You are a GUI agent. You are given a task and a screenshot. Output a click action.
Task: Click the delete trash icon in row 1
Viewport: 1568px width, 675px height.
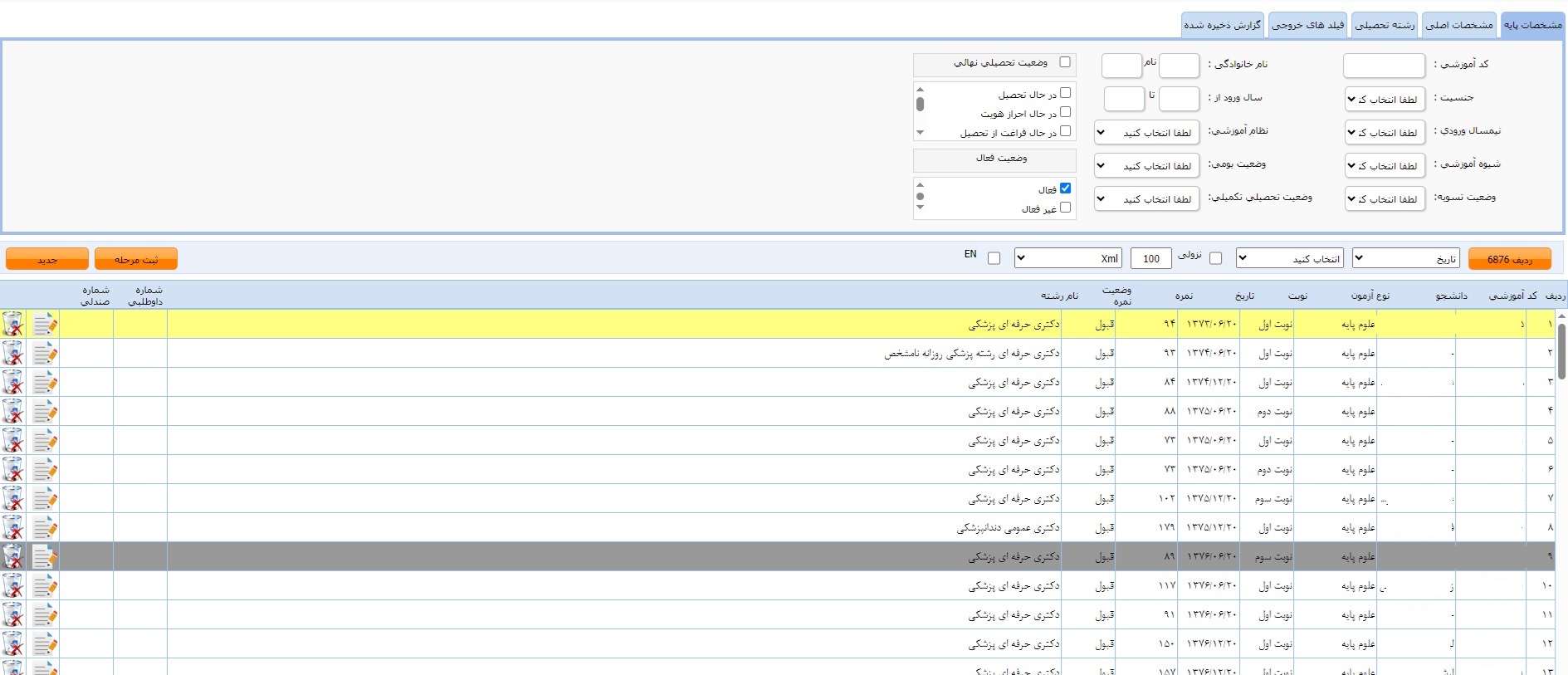click(x=13, y=325)
